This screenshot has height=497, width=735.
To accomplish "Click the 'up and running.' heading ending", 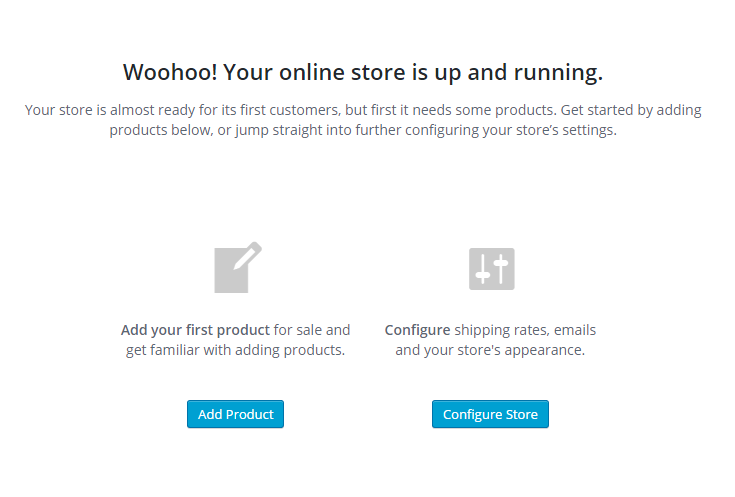I will tap(518, 73).
